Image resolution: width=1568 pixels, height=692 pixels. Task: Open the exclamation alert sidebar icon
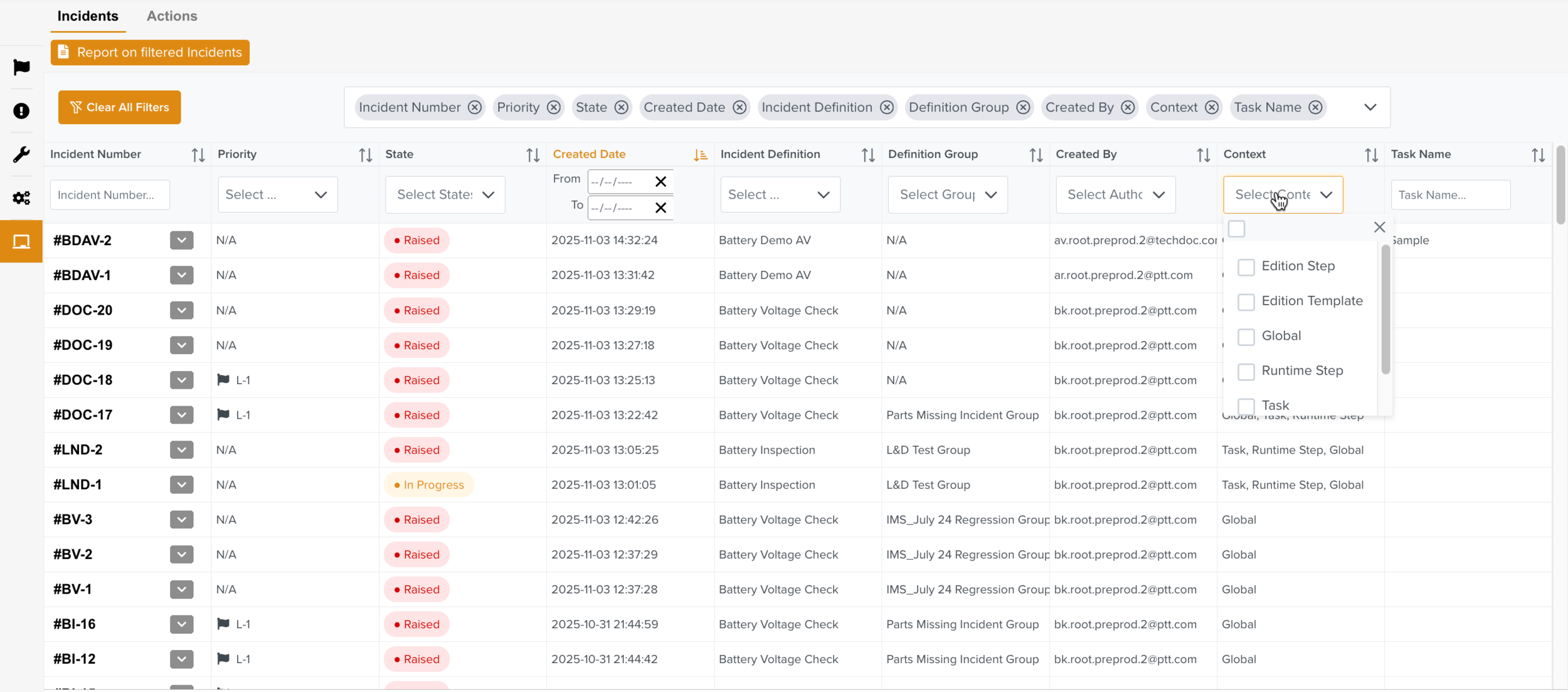21,111
